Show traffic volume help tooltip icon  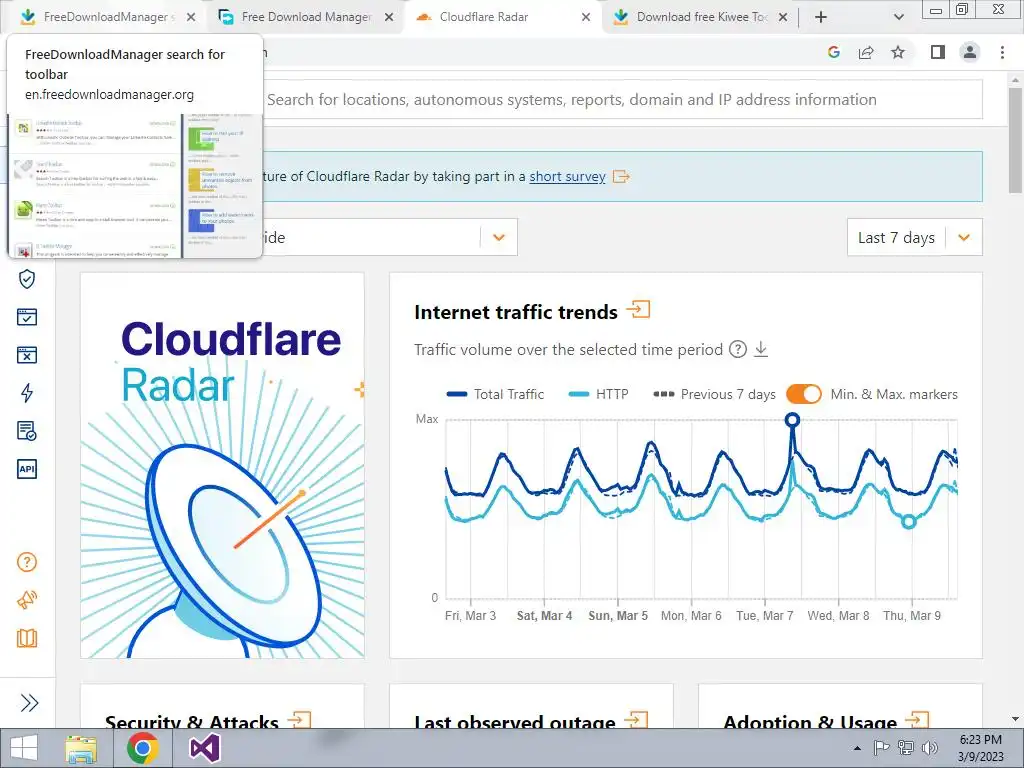(737, 349)
